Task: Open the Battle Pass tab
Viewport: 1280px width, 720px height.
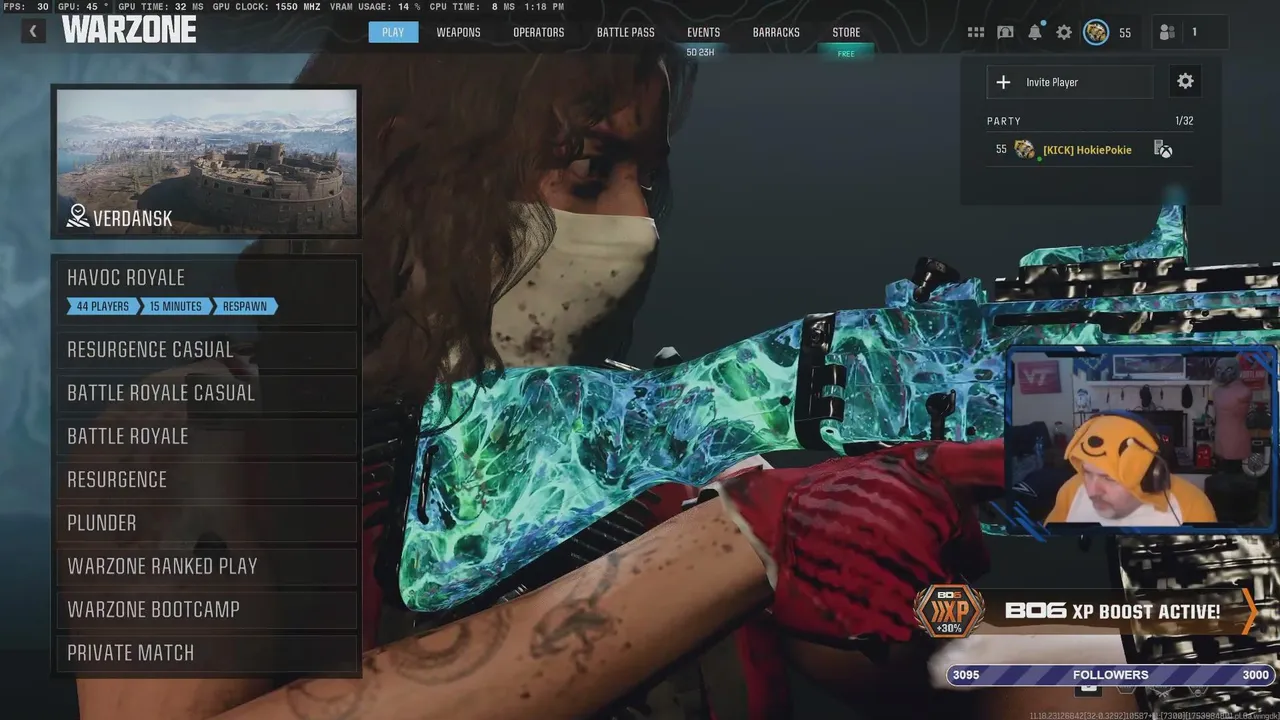Action: pyautogui.click(x=626, y=32)
